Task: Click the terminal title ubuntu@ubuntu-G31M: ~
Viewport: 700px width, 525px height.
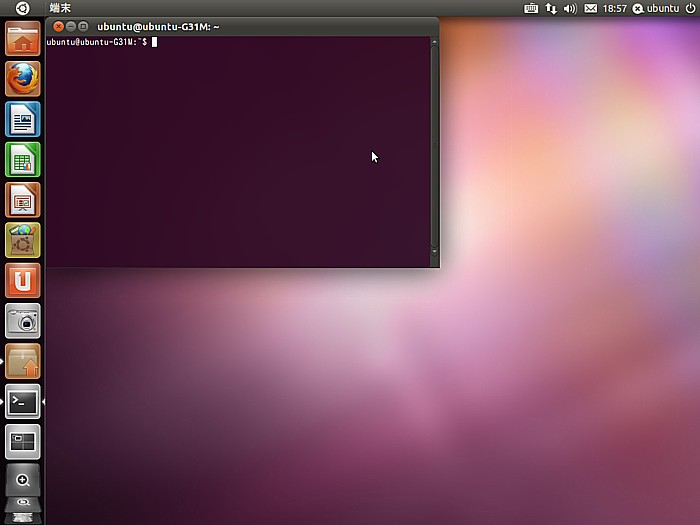Action: point(158,27)
